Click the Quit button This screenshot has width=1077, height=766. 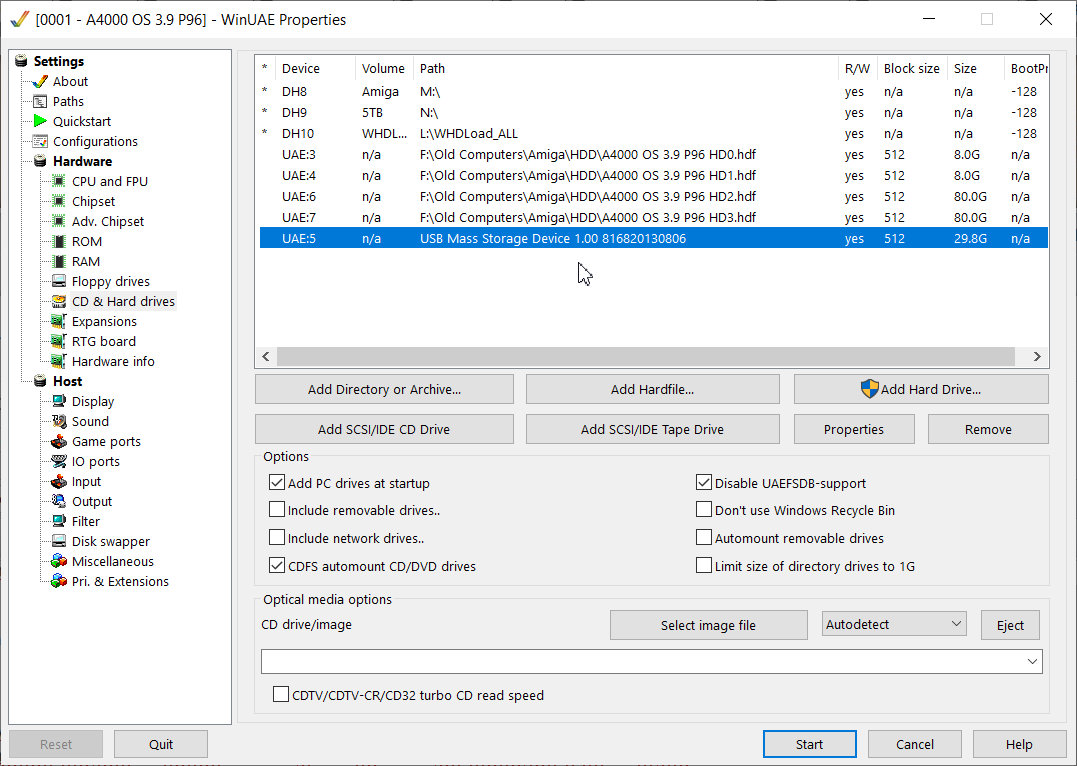(x=161, y=744)
